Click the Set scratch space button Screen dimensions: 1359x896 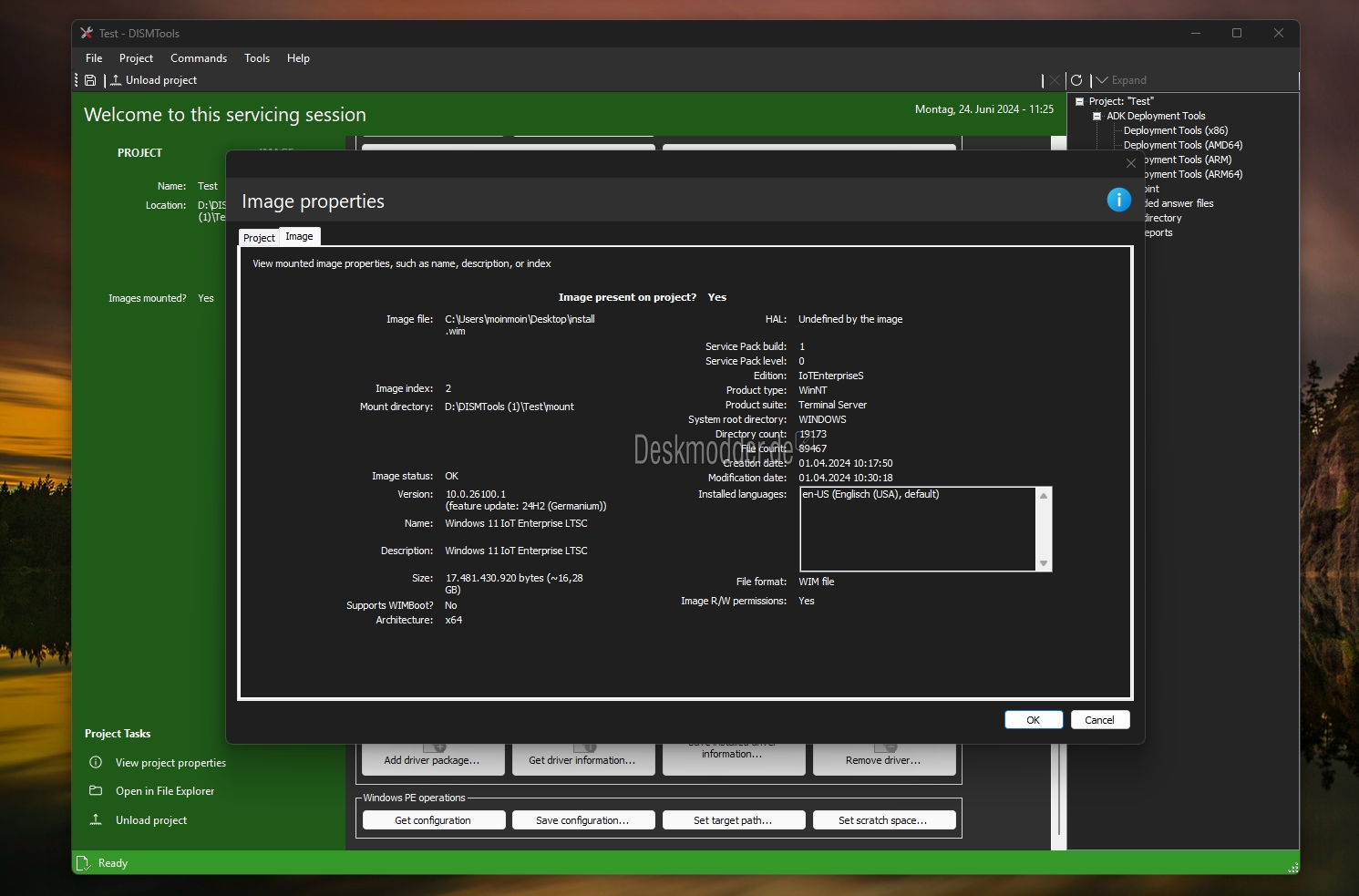pyautogui.click(x=883, y=820)
